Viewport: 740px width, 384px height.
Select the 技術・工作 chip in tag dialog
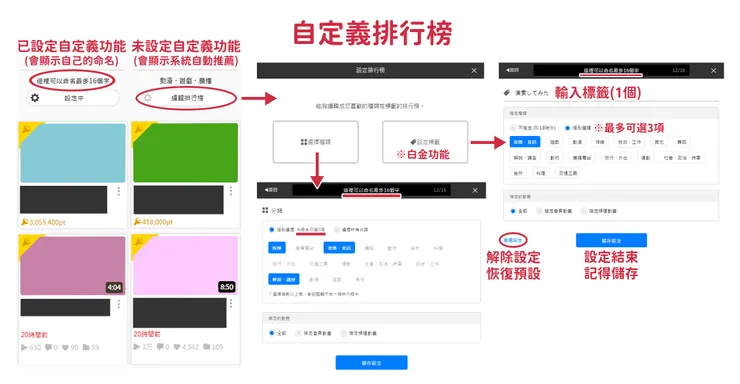click(630, 142)
